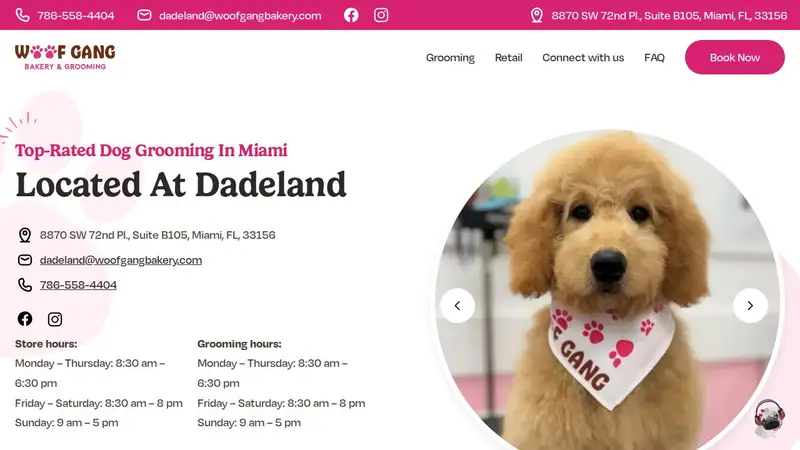Screen dimensions: 800x450
Task: Click the golden doodle photo in the carousel
Action: point(607,291)
